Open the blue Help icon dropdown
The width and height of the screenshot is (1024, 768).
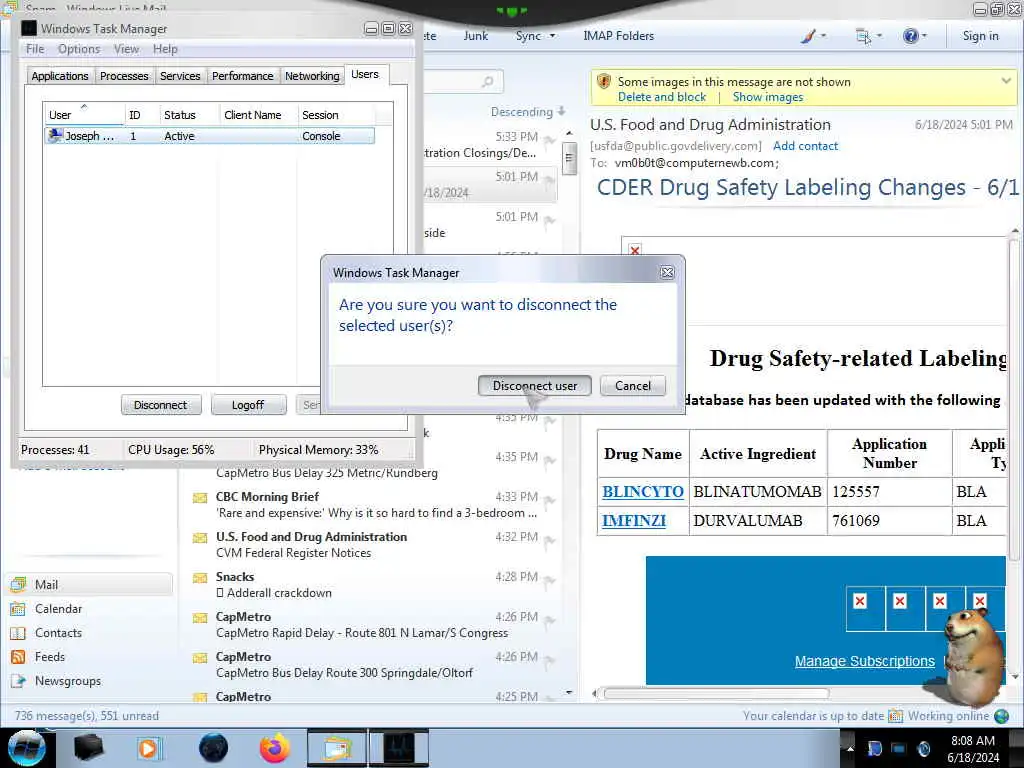tap(914, 36)
